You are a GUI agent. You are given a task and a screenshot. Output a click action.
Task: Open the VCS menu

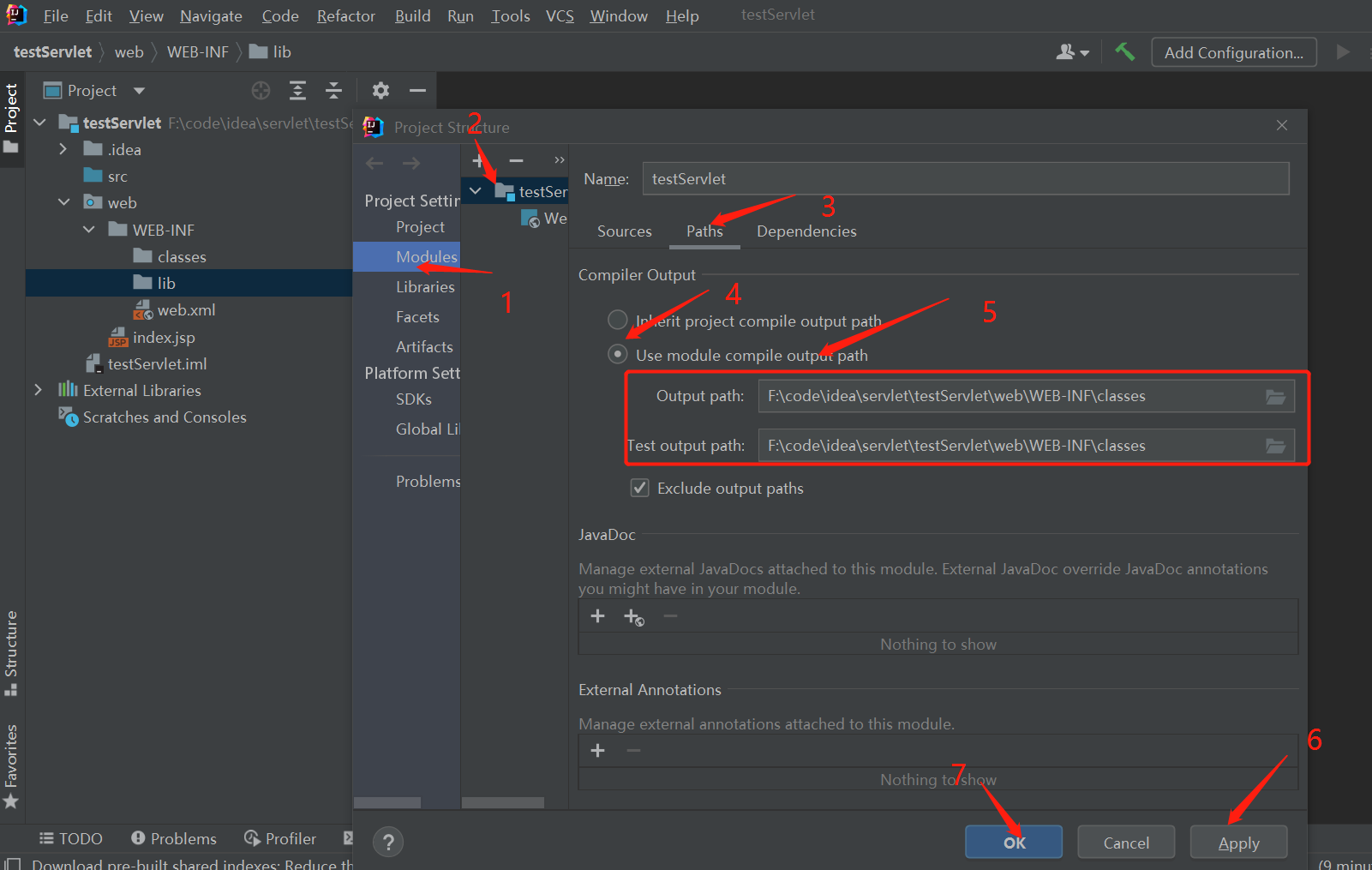point(560,16)
